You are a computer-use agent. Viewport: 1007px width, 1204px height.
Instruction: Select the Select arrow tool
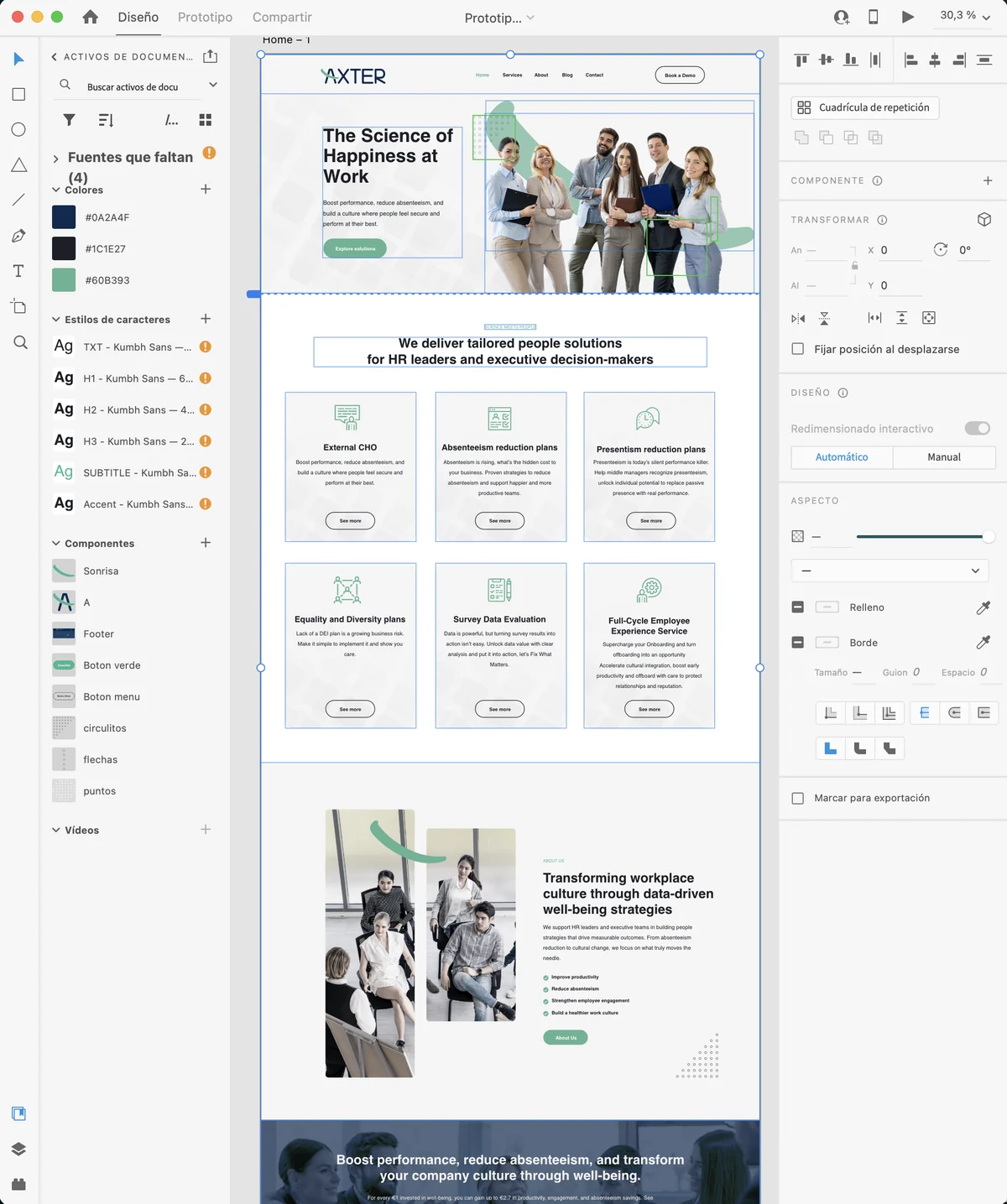[x=18, y=59]
